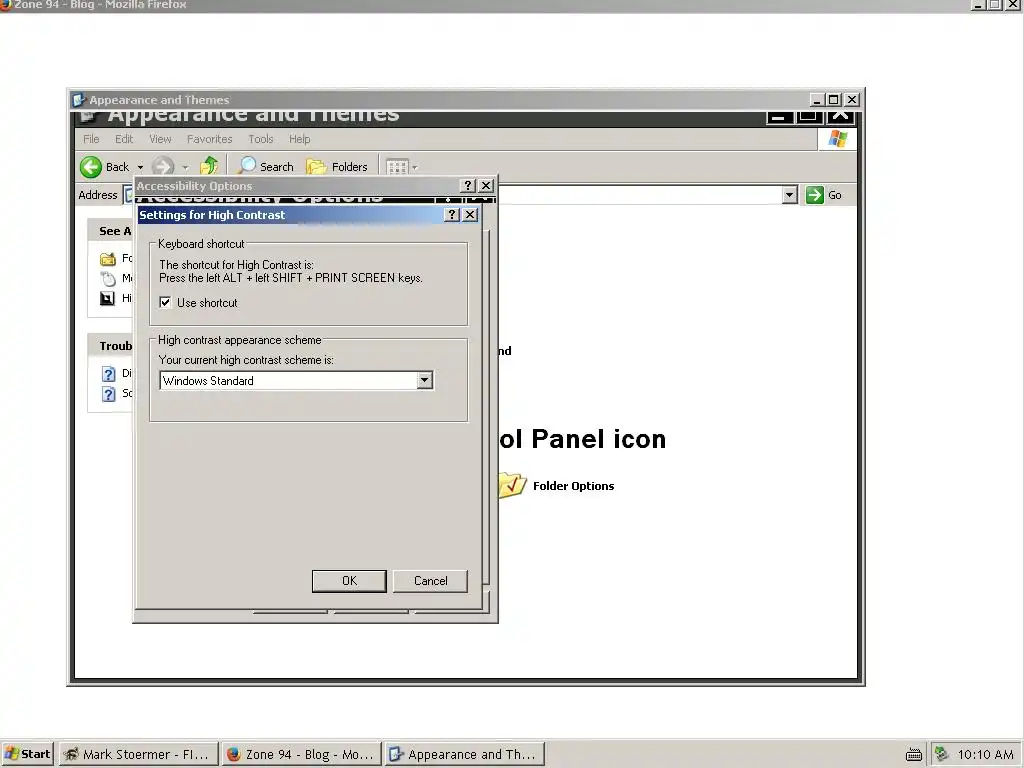
Task: Click the Start button
Action: (27, 754)
